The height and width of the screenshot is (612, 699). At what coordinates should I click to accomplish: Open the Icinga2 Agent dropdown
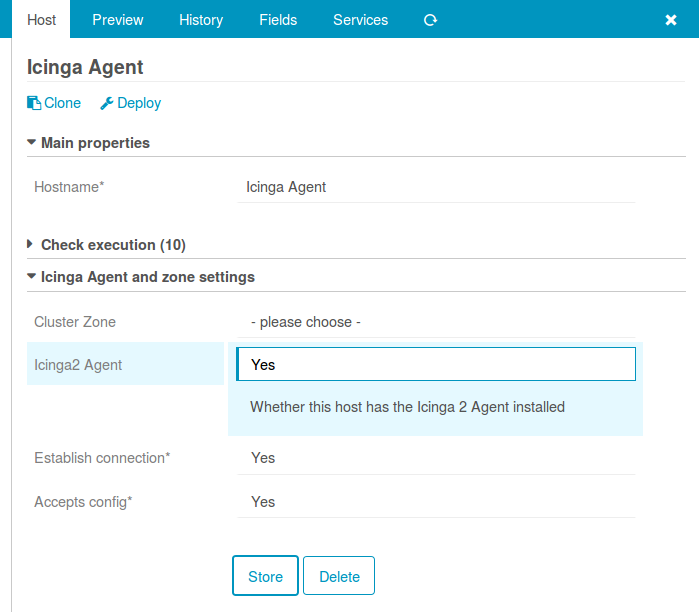pyautogui.click(x=436, y=364)
